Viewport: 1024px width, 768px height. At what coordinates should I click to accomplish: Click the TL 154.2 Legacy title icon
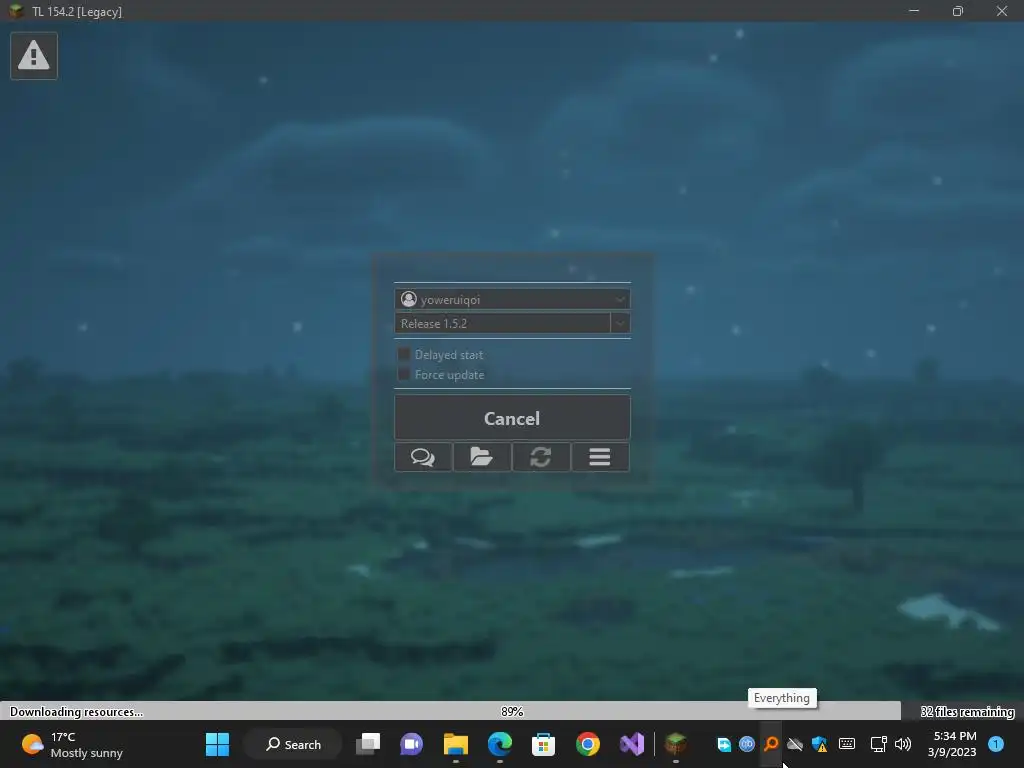pyautogui.click(x=17, y=11)
